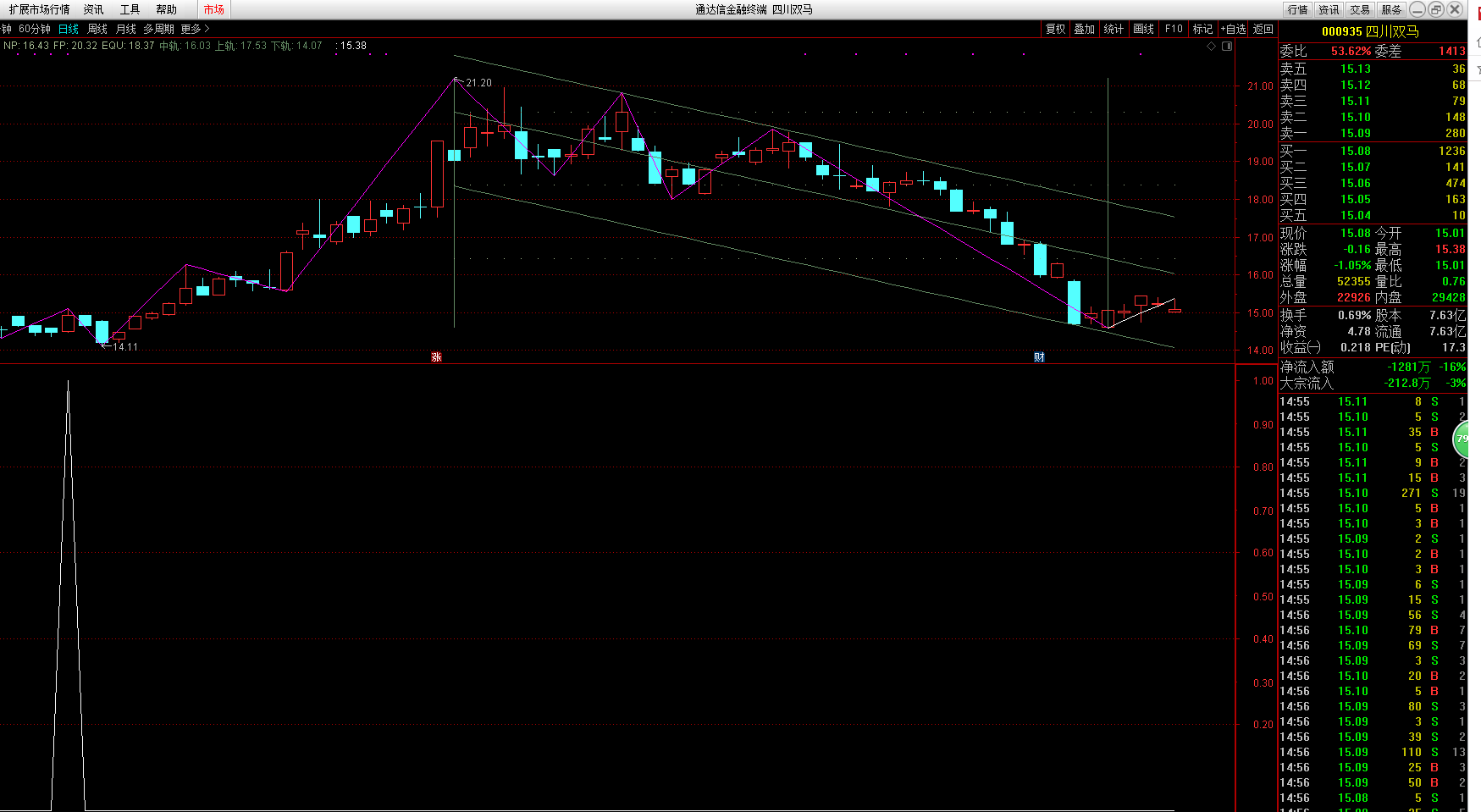Click the indicator readout NP: 16.43
Image resolution: width=1481 pixels, height=812 pixels.
coord(26,46)
